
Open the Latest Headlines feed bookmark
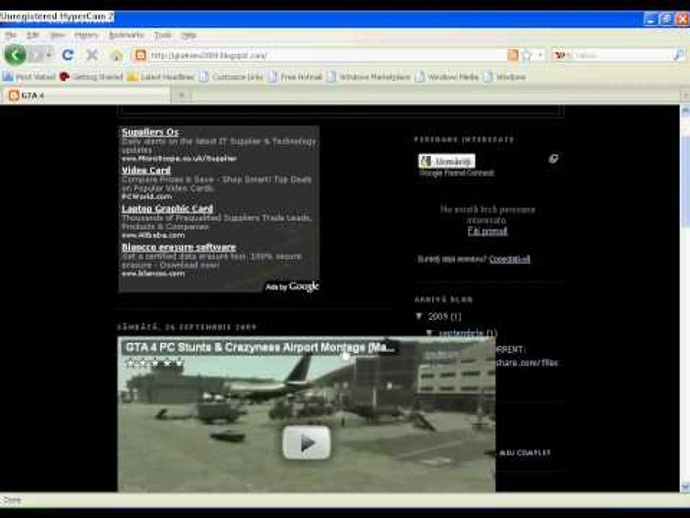click(x=161, y=77)
